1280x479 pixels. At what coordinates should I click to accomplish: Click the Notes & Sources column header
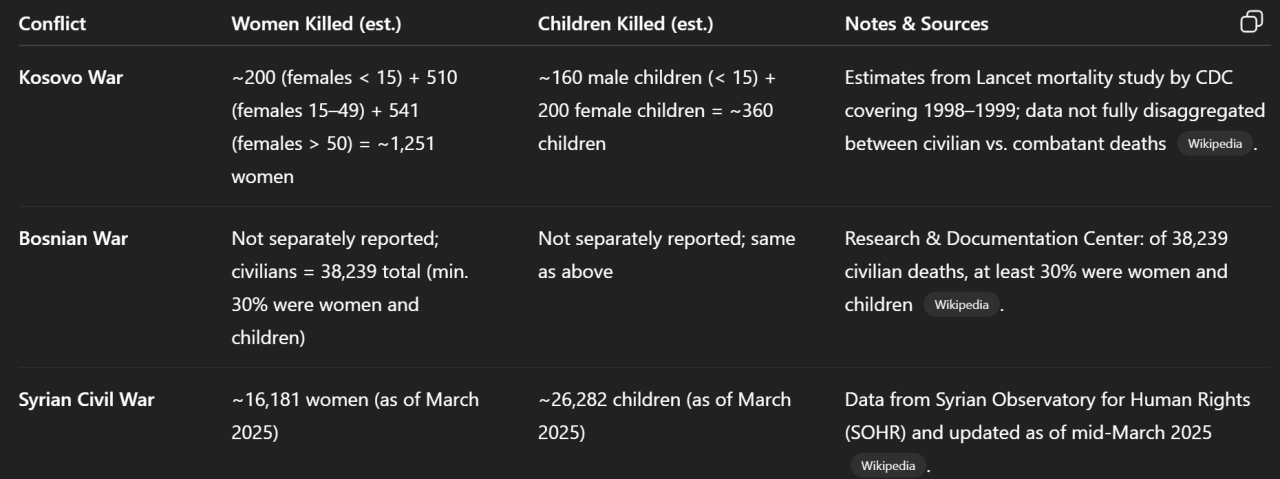(x=916, y=24)
